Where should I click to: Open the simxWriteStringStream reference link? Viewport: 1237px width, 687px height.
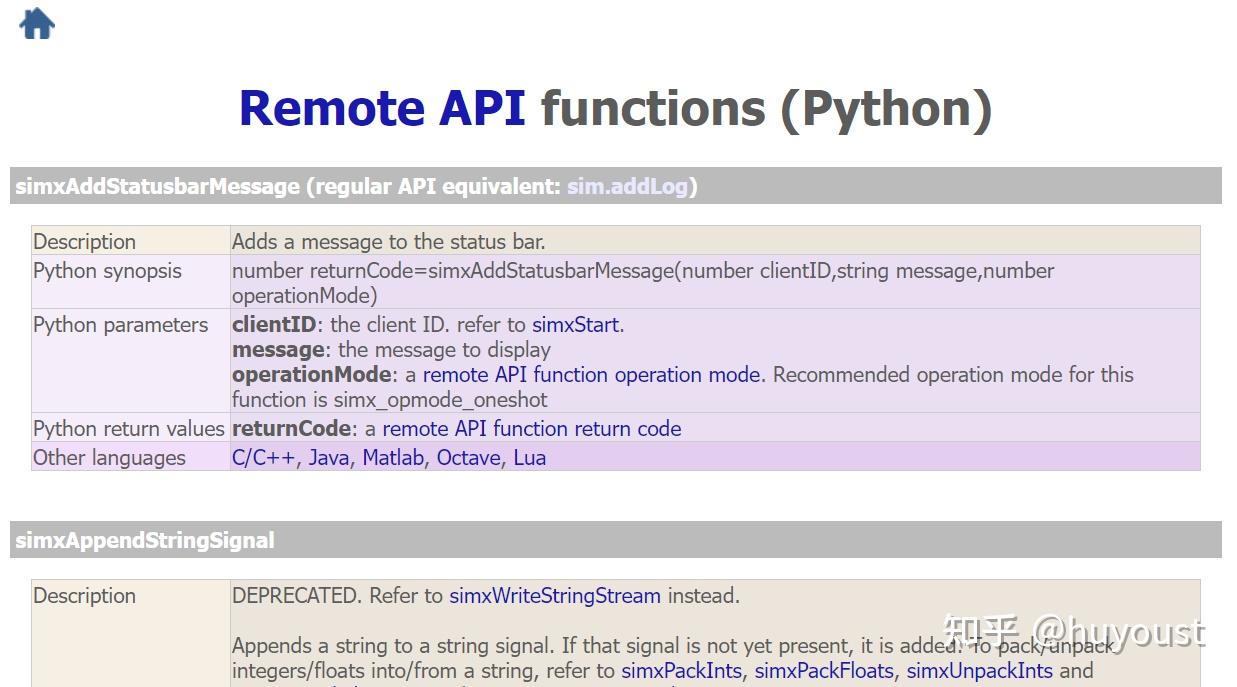coord(554,595)
